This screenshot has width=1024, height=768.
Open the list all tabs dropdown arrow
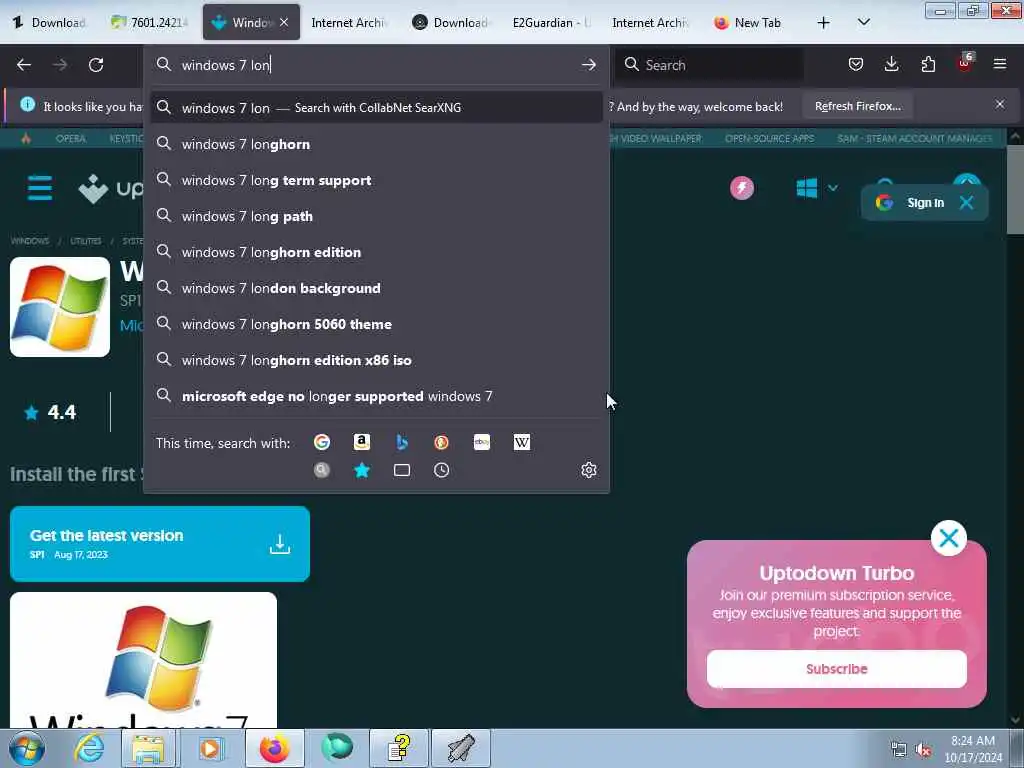tap(863, 22)
